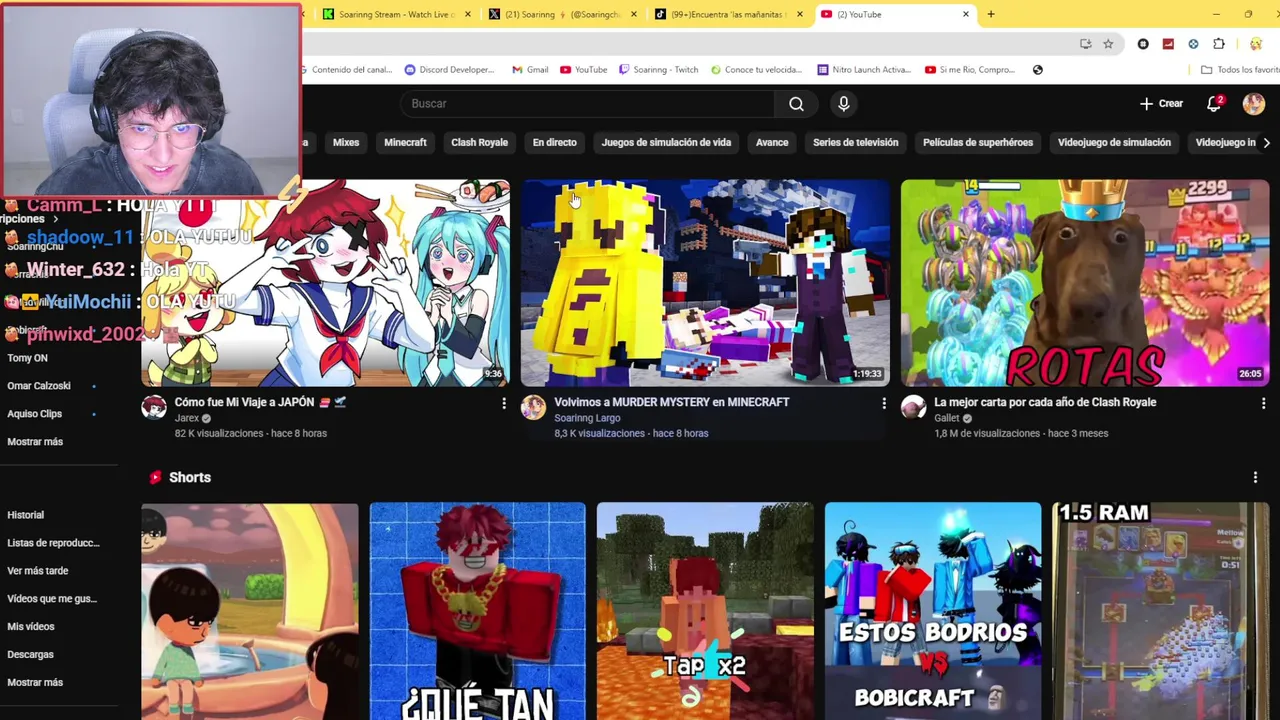Image resolution: width=1280 pixels, height=720 pixels.
Task: Switch to the TikTok Encuentra tab
Action: [727, 14]
